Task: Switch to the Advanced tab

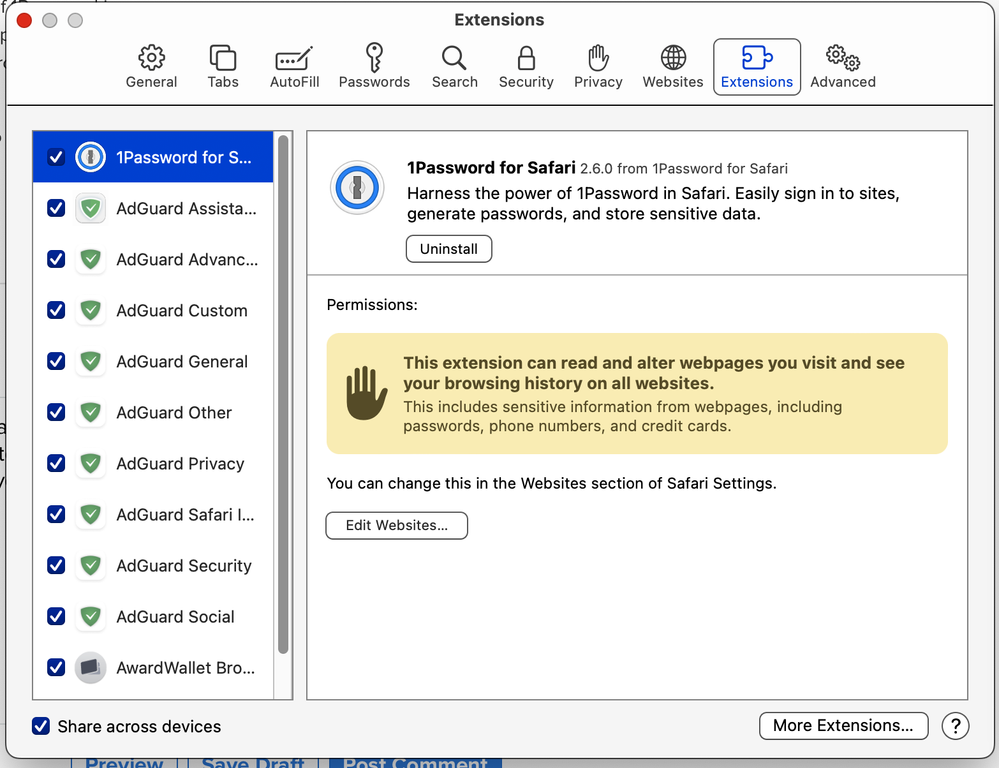Action: [842, 67]
